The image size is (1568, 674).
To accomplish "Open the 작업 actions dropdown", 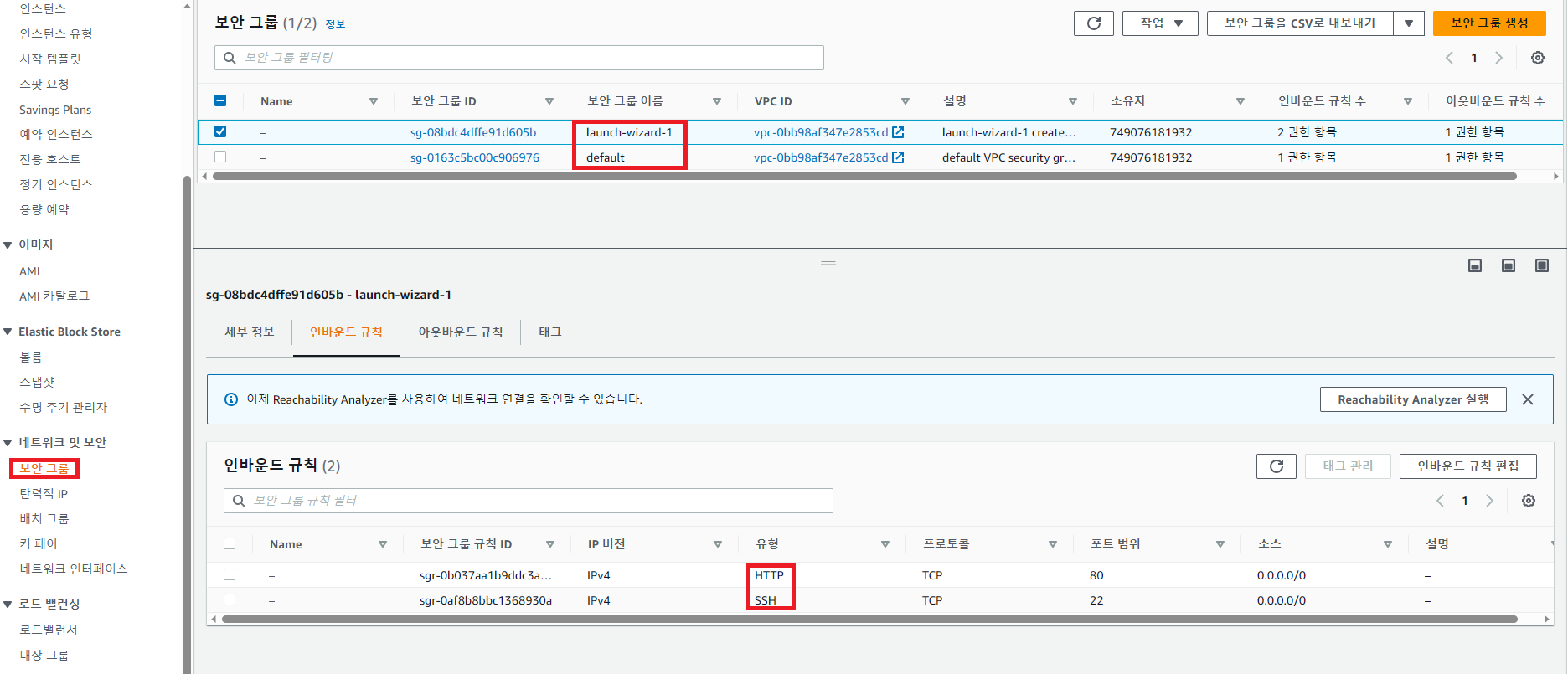I will (x=1160, y=23).
